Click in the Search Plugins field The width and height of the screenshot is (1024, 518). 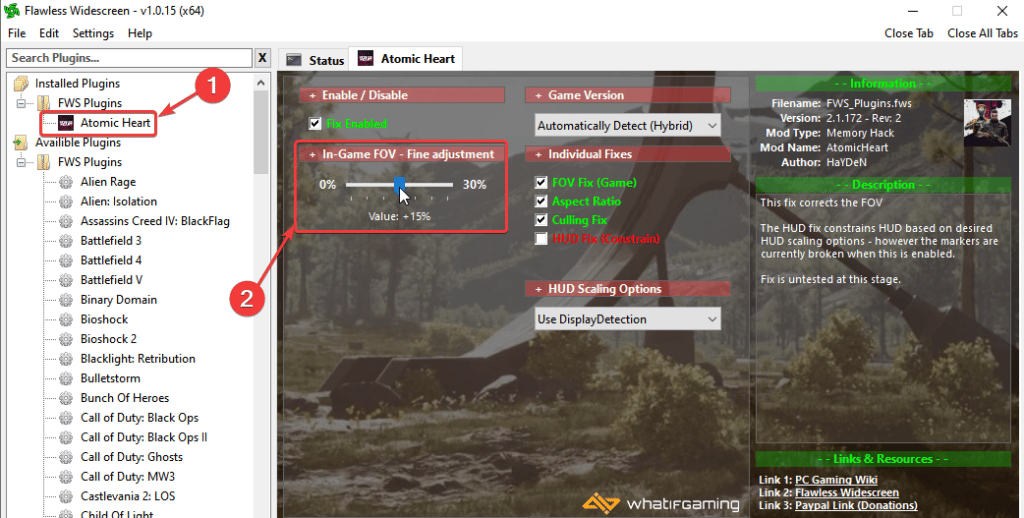click(x=129, y=57)
